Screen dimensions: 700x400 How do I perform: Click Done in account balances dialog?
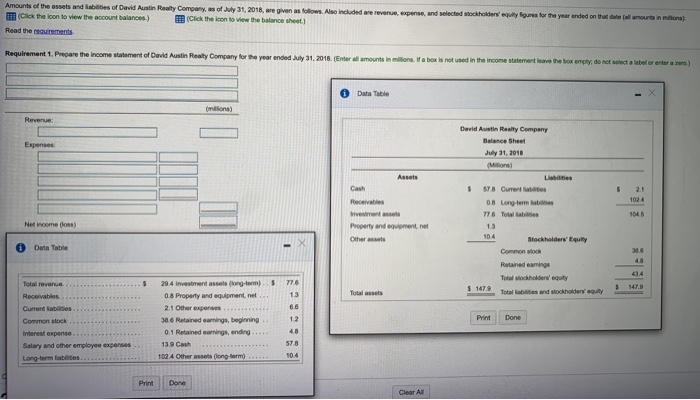click(x=177, y=383)
